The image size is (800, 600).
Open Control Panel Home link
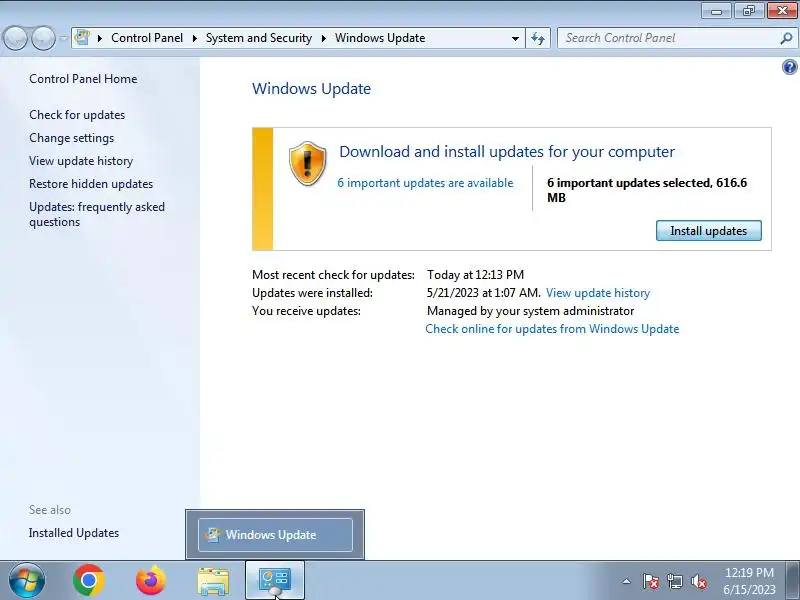(83, 79)
